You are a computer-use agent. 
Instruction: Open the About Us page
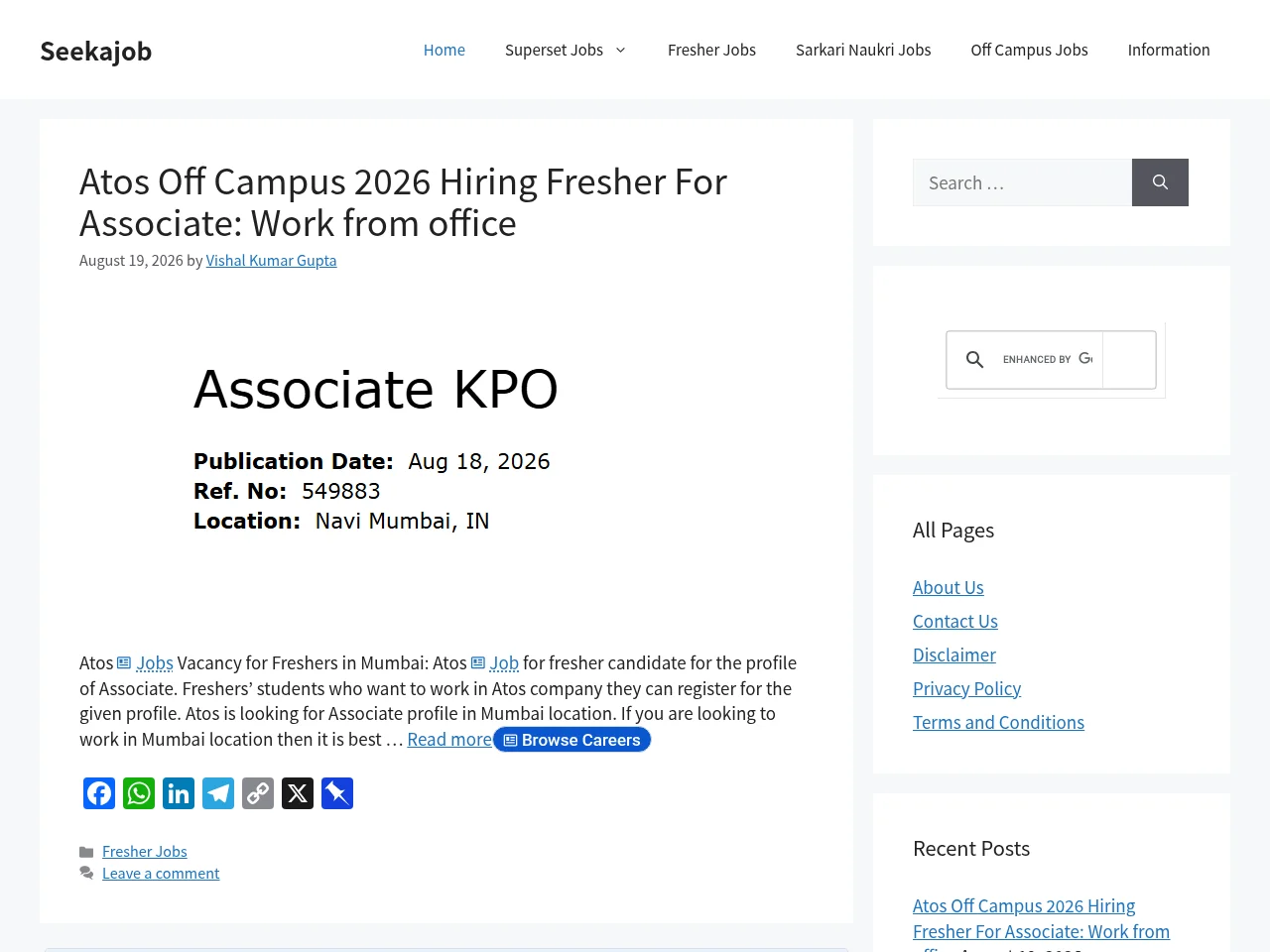pyautogui.click(x=949, y=587)
